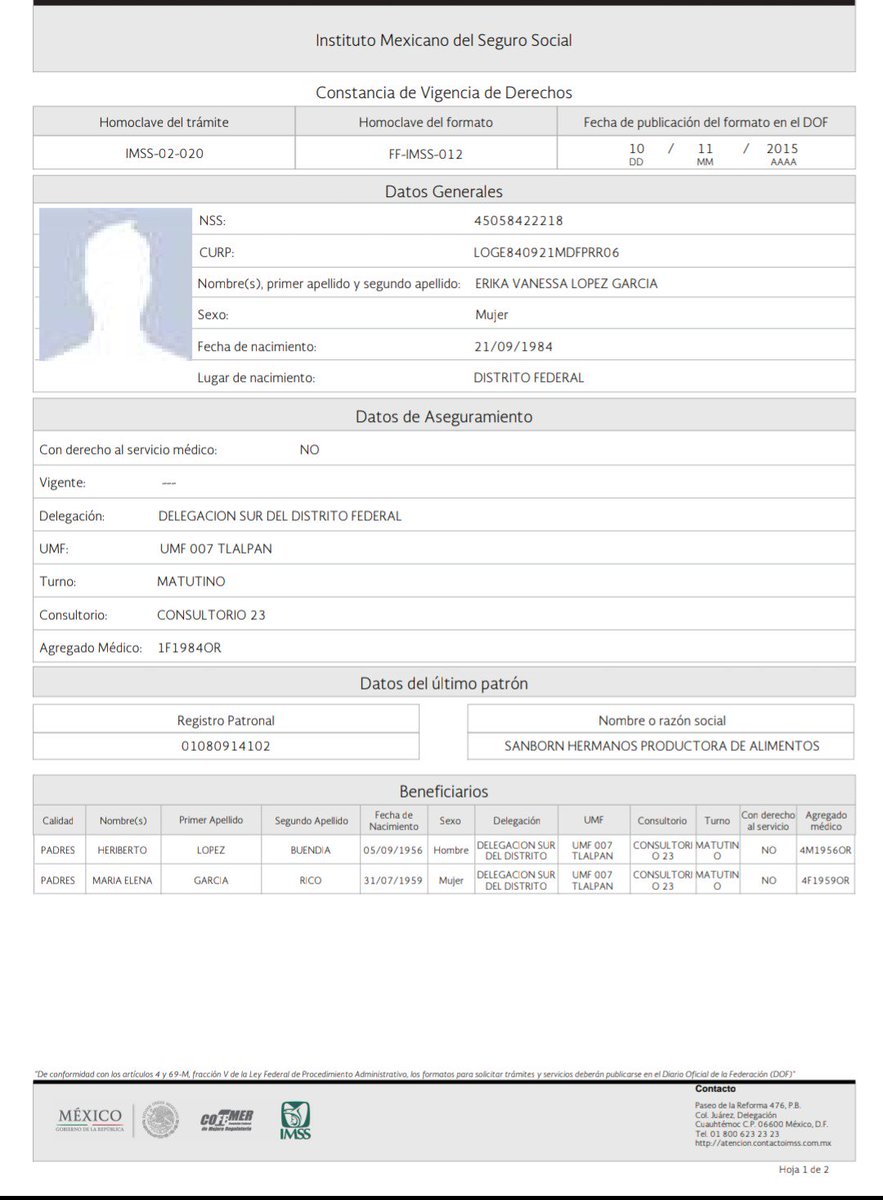This screenshot has height=1200, width=883.
Task: Click the IMSS logo in footer
Action: tap(295, 1119)
